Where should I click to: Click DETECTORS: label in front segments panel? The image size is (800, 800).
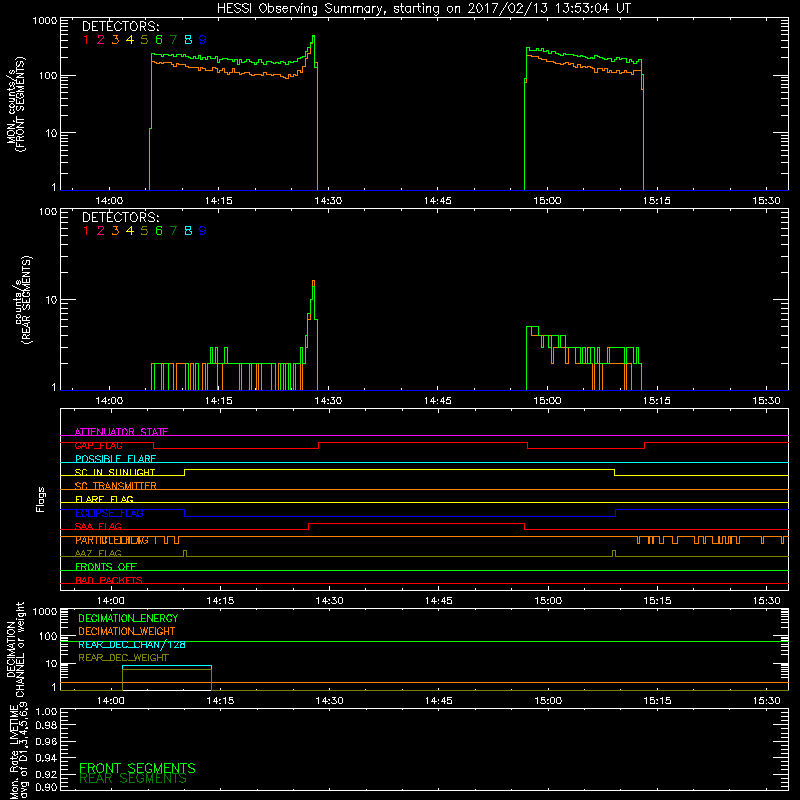tap(120, 26)
